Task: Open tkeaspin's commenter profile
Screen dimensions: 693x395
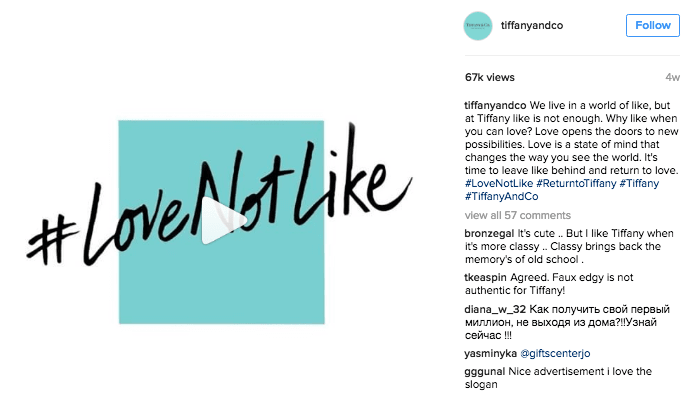Action: point(485,277)
